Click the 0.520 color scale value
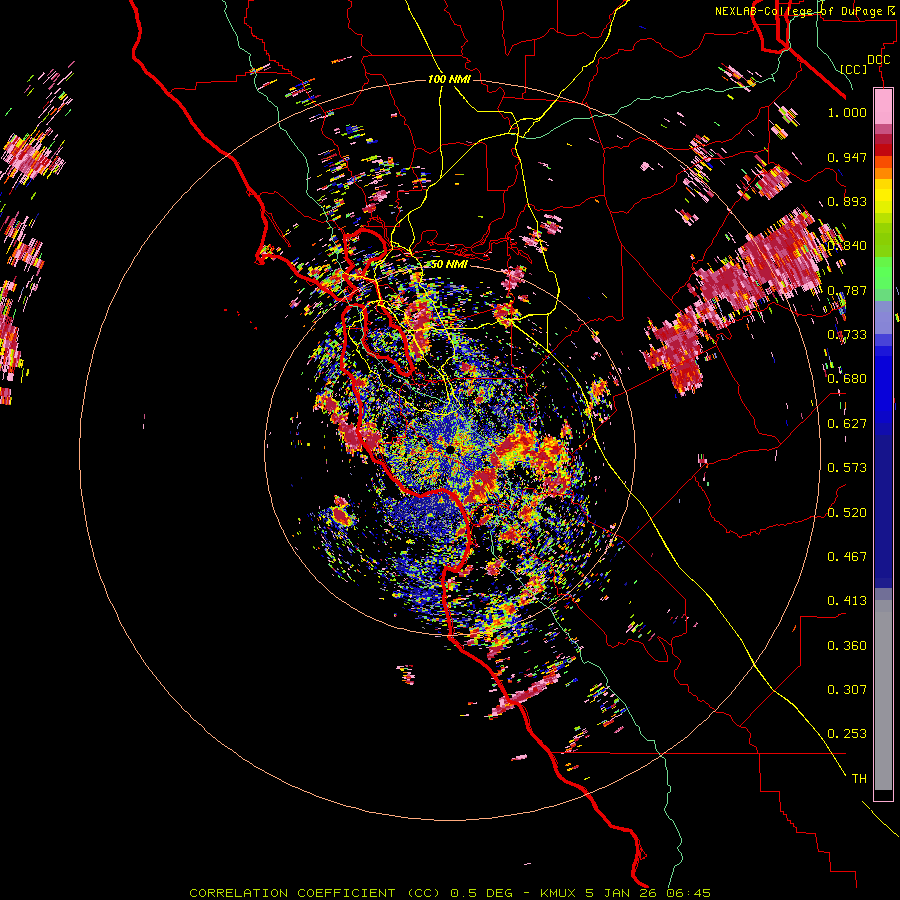900x900 pixels. click(847, 513)
